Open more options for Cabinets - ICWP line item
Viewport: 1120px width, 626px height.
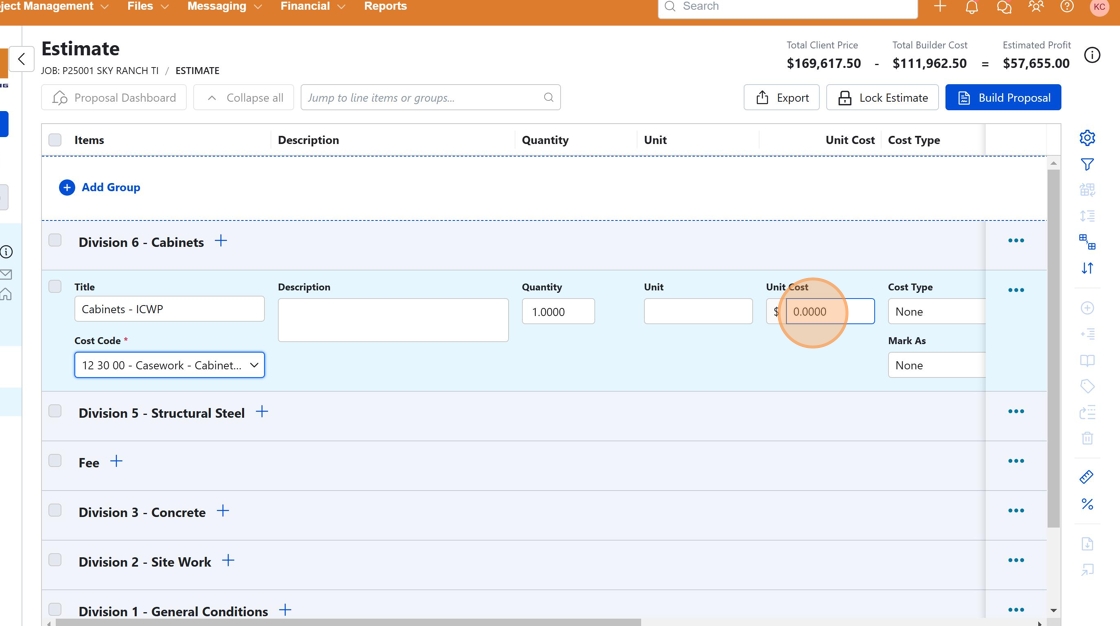(1016, 290)
